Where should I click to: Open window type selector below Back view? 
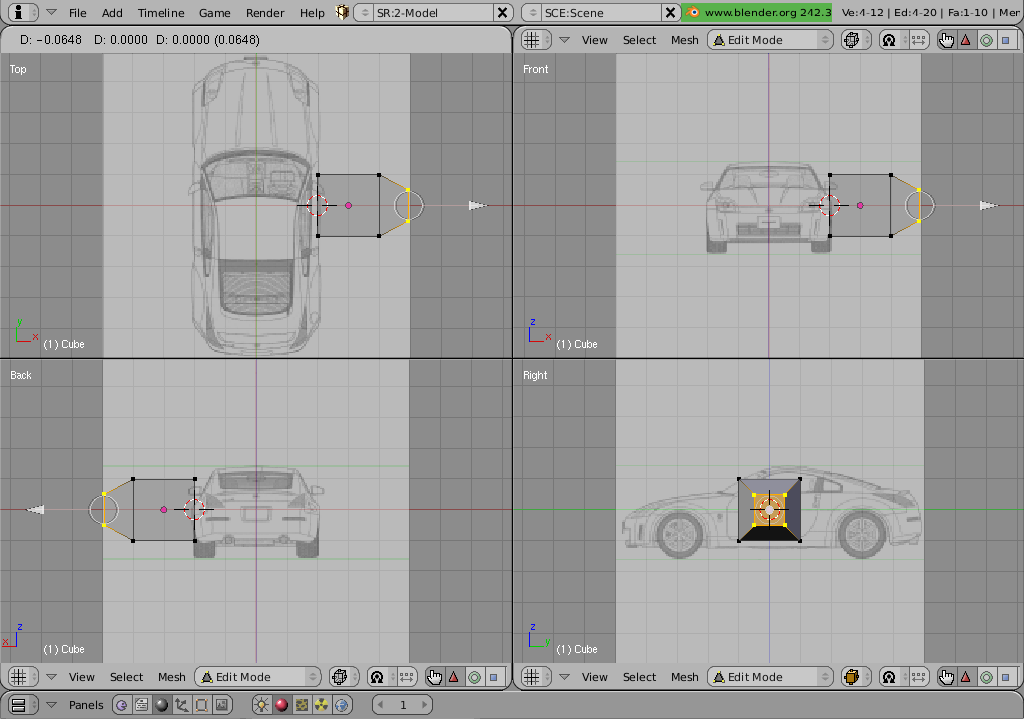click(x=24, y=677)
